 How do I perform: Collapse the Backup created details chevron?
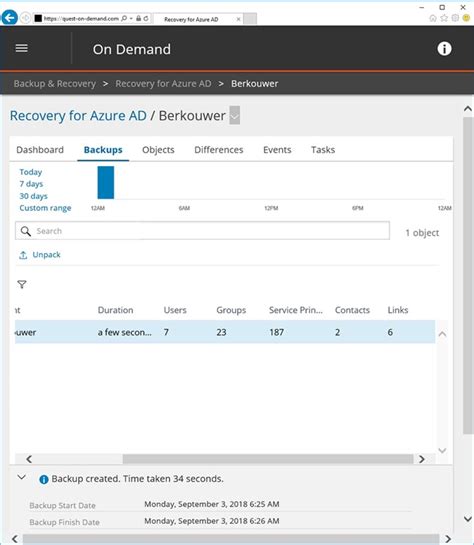coord(22,477)
